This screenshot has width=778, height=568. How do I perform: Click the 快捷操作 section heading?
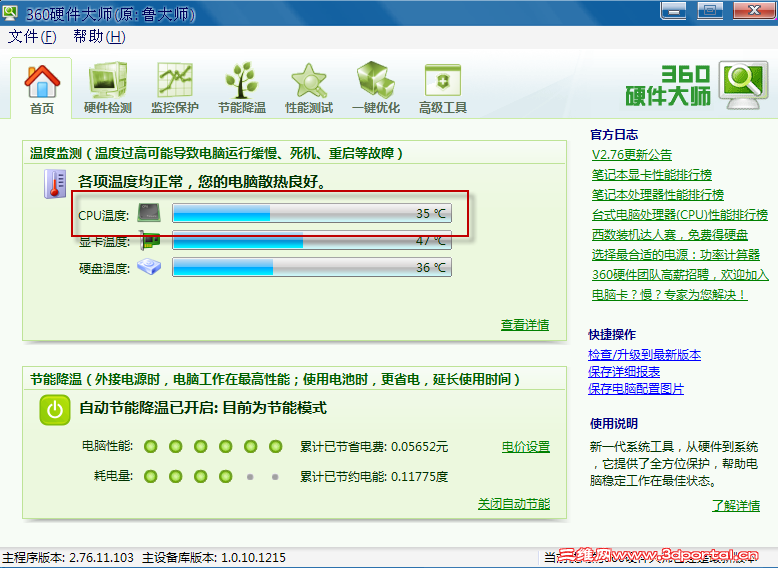coord(612,334)
